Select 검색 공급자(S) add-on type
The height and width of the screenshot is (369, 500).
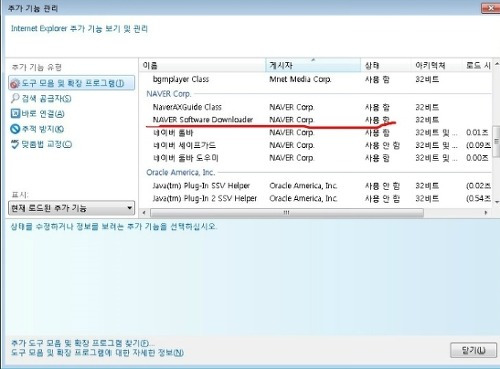click(x=46, y=99)
